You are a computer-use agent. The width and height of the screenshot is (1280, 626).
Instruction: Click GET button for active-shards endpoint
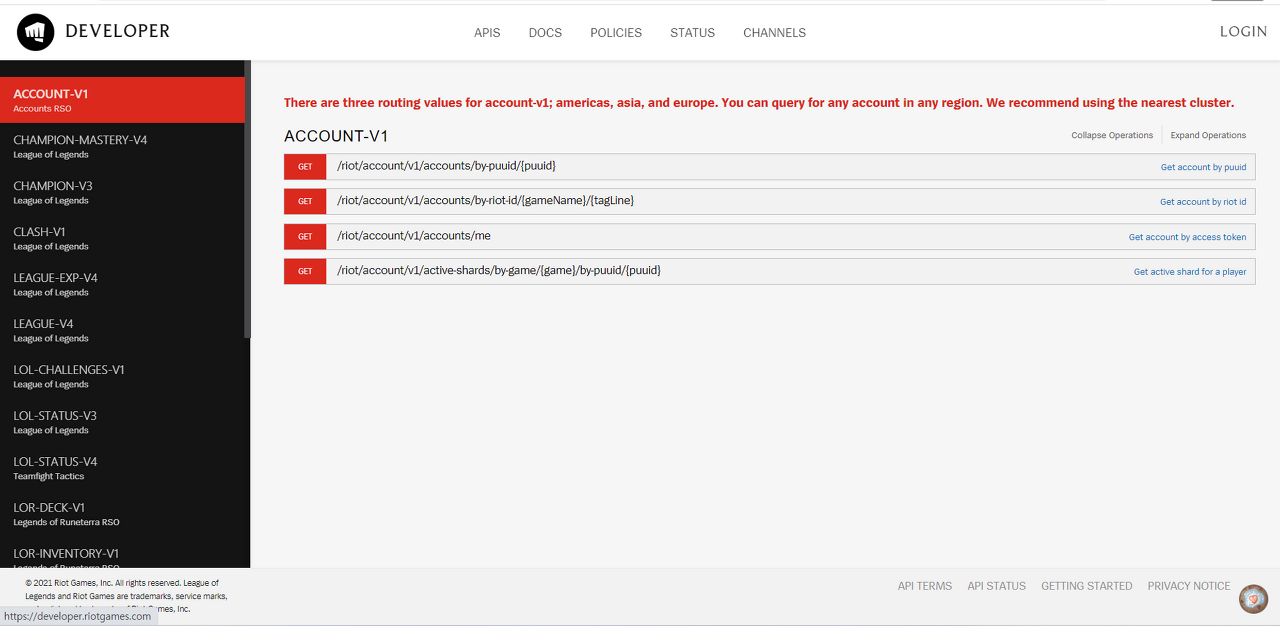point(305,271)
